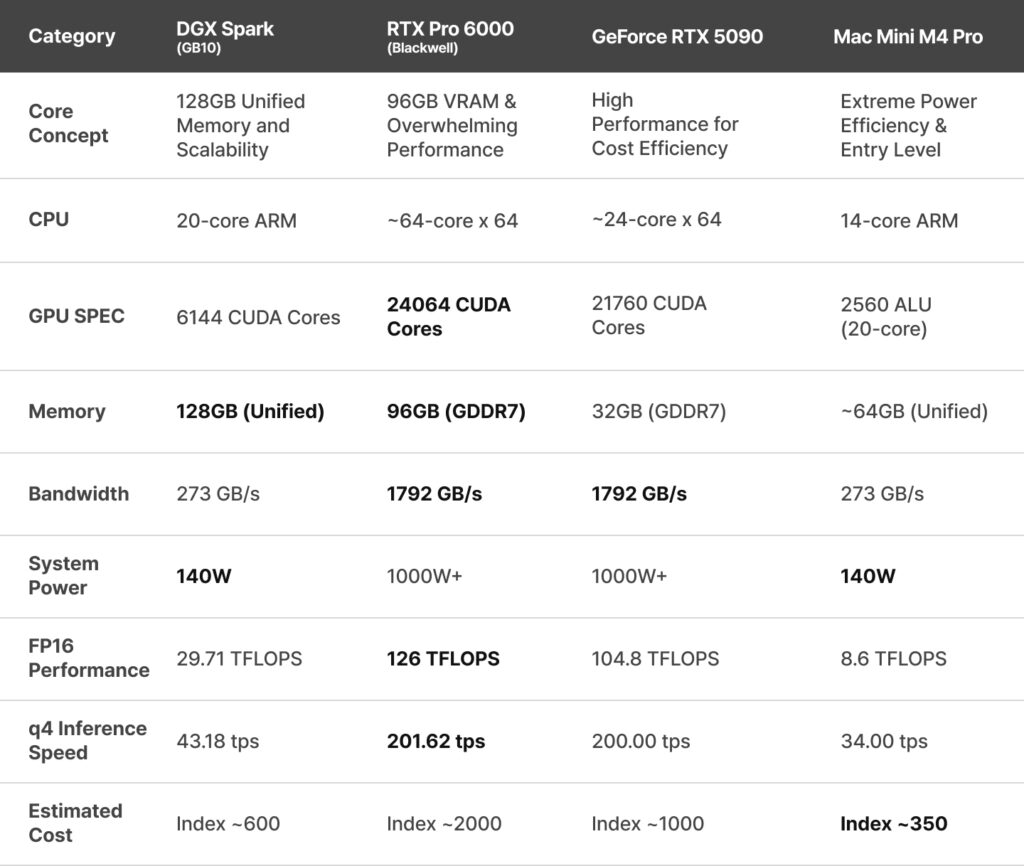Select the 2560 ALU (20-core) cell

point(887,316)
